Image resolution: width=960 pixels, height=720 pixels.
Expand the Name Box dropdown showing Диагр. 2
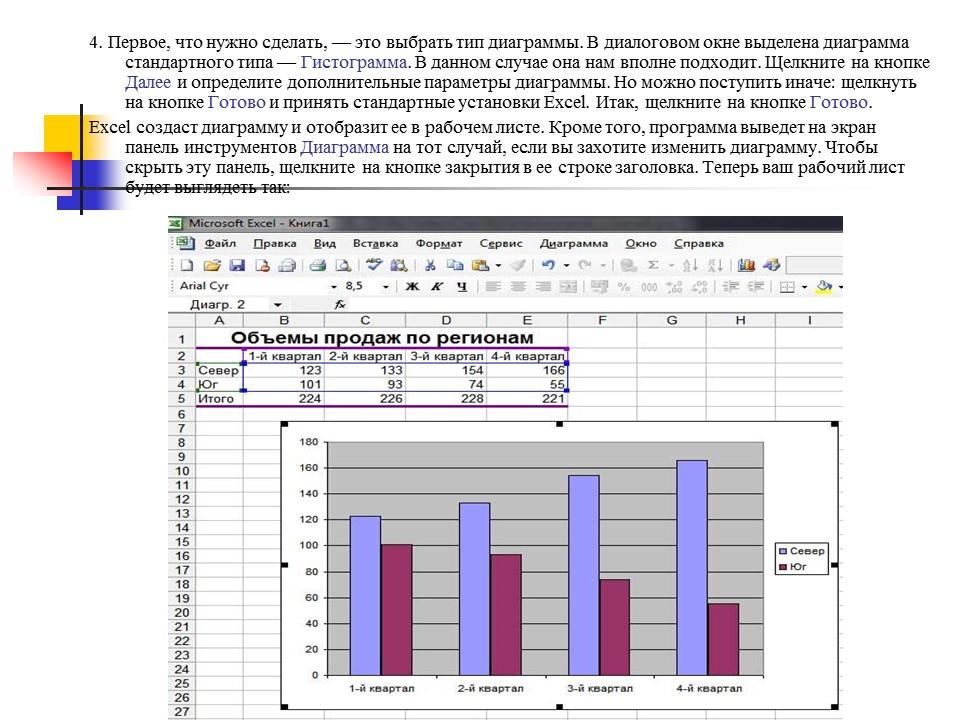[277, 306]
